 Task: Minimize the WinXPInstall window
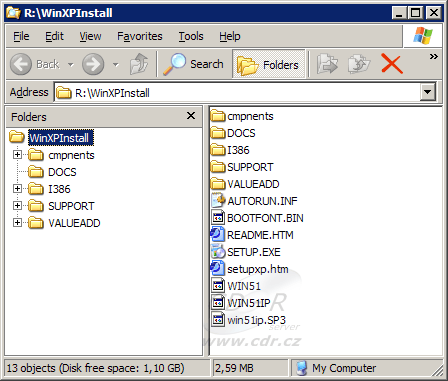[399, 13]
